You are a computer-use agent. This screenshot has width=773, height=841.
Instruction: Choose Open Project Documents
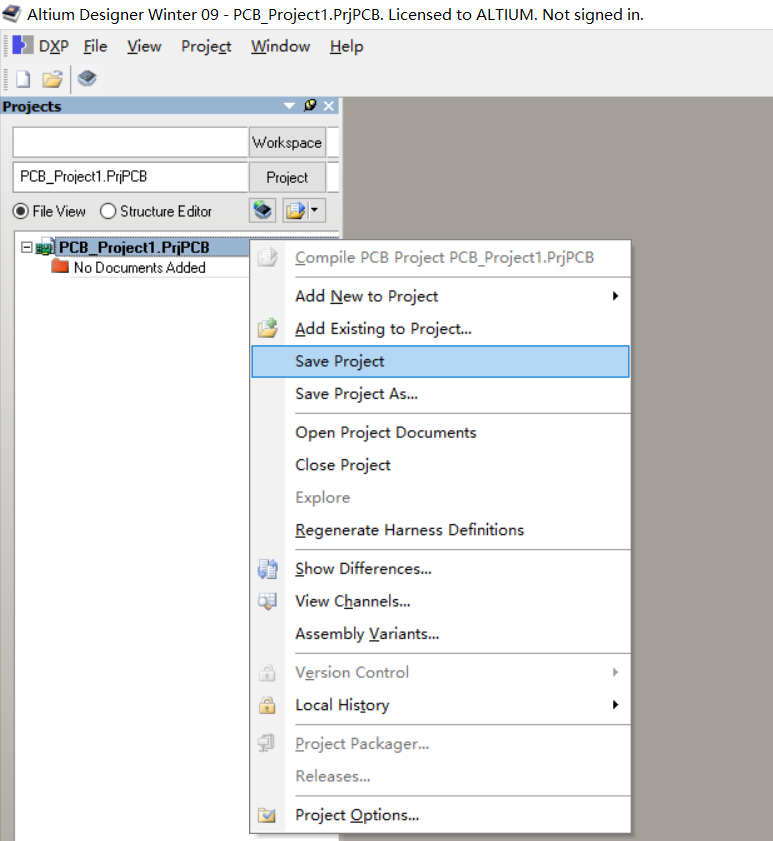[x=440, y=432]
